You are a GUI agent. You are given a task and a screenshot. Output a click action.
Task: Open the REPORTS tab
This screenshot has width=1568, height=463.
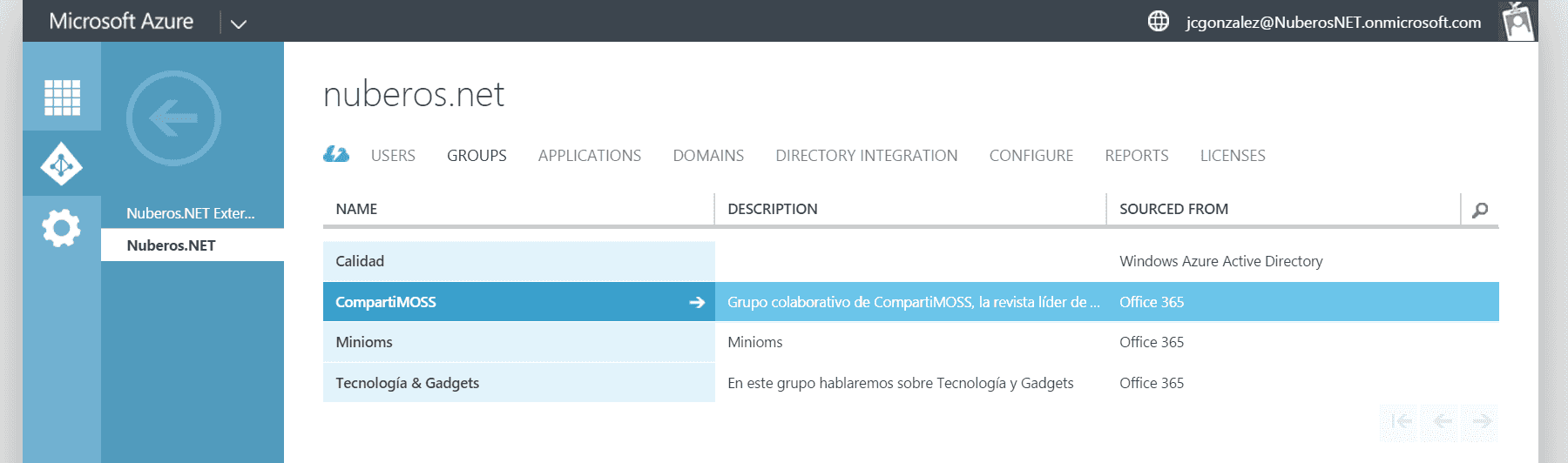tap(1137, 156)
